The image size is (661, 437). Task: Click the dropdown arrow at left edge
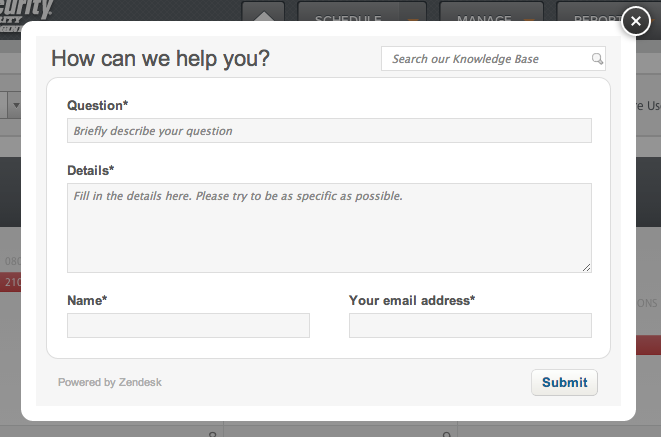[16, 105]
